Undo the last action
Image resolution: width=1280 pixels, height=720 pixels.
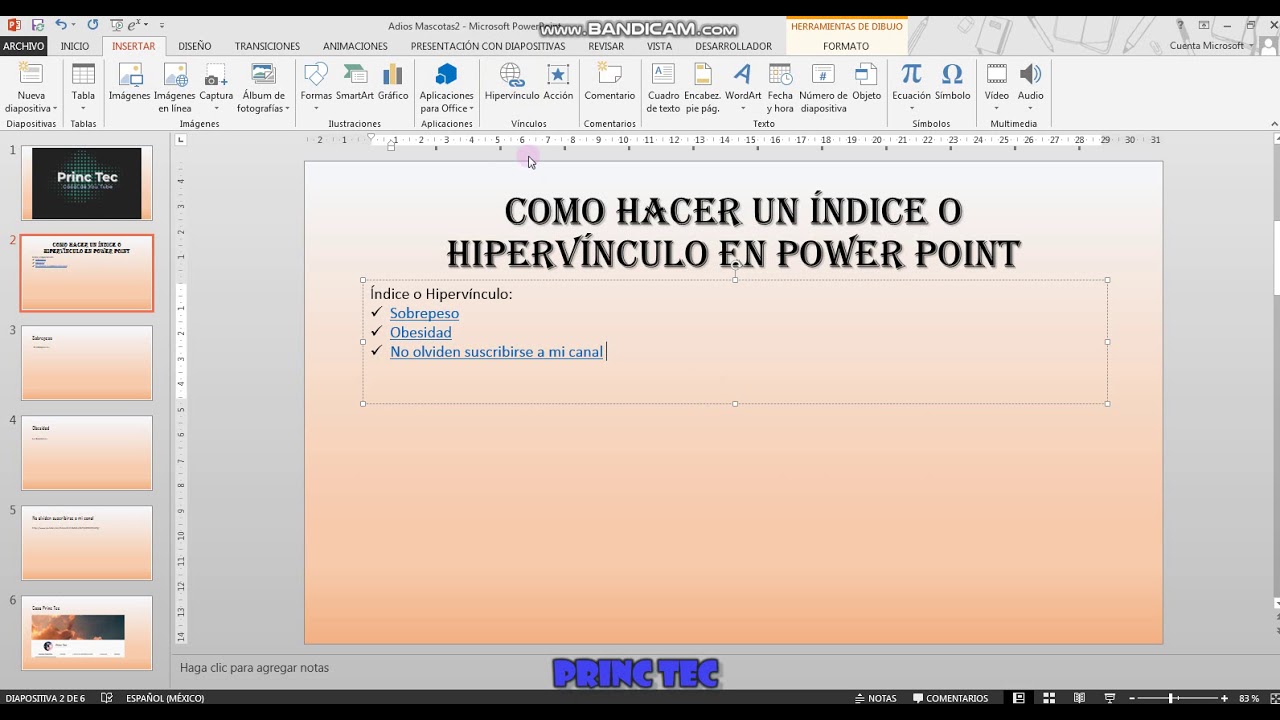[x=61, y=25]
